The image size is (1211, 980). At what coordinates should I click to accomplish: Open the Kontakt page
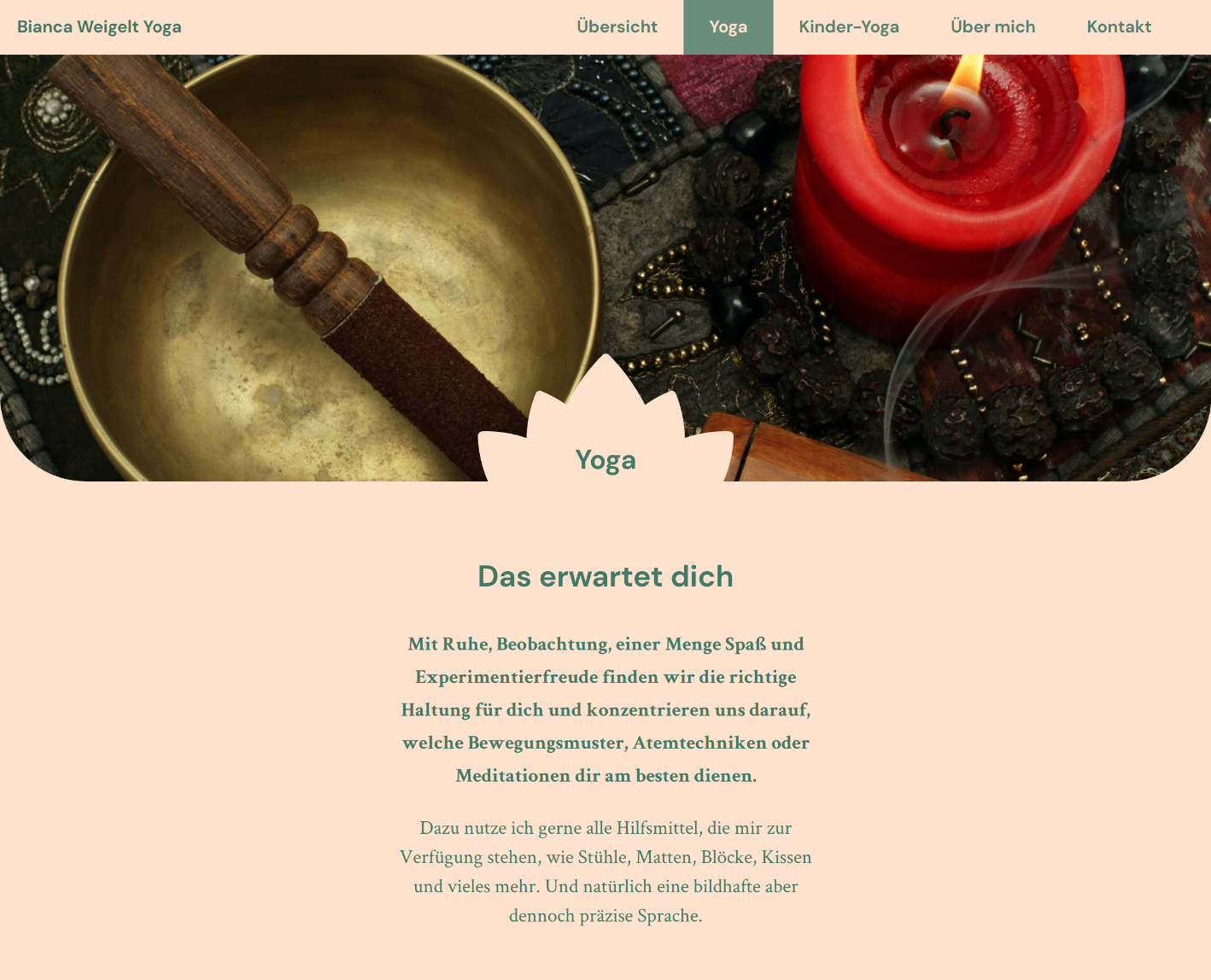(x=1119, y=26)
